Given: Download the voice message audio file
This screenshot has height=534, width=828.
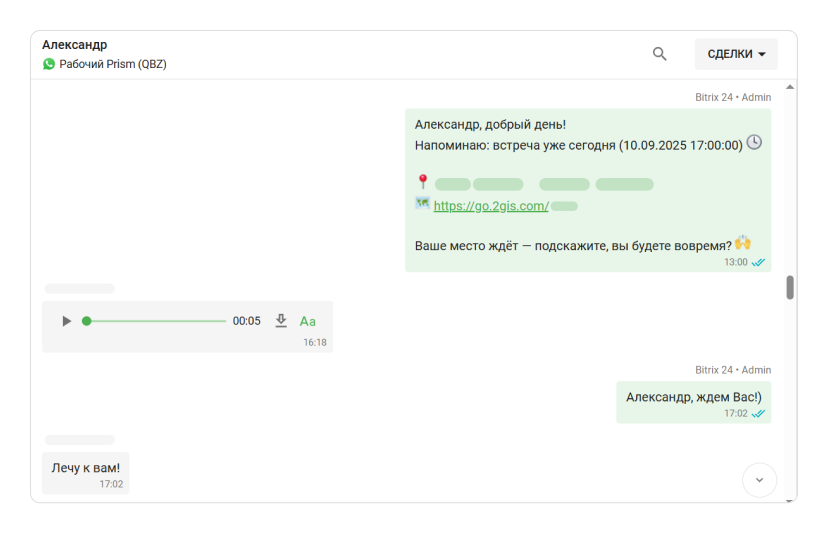Looking at the screenshot, I should [281, 321].
